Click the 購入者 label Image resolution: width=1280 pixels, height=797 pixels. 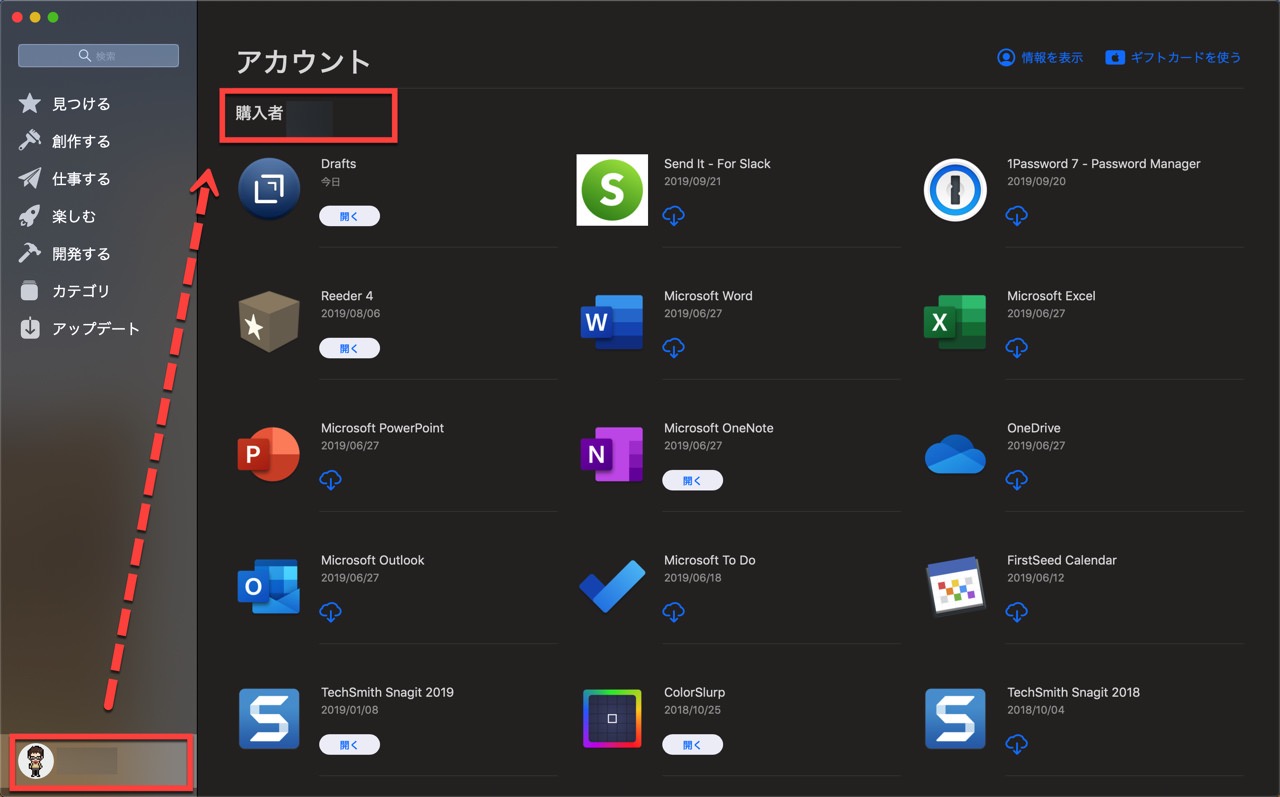click(259, 114)
